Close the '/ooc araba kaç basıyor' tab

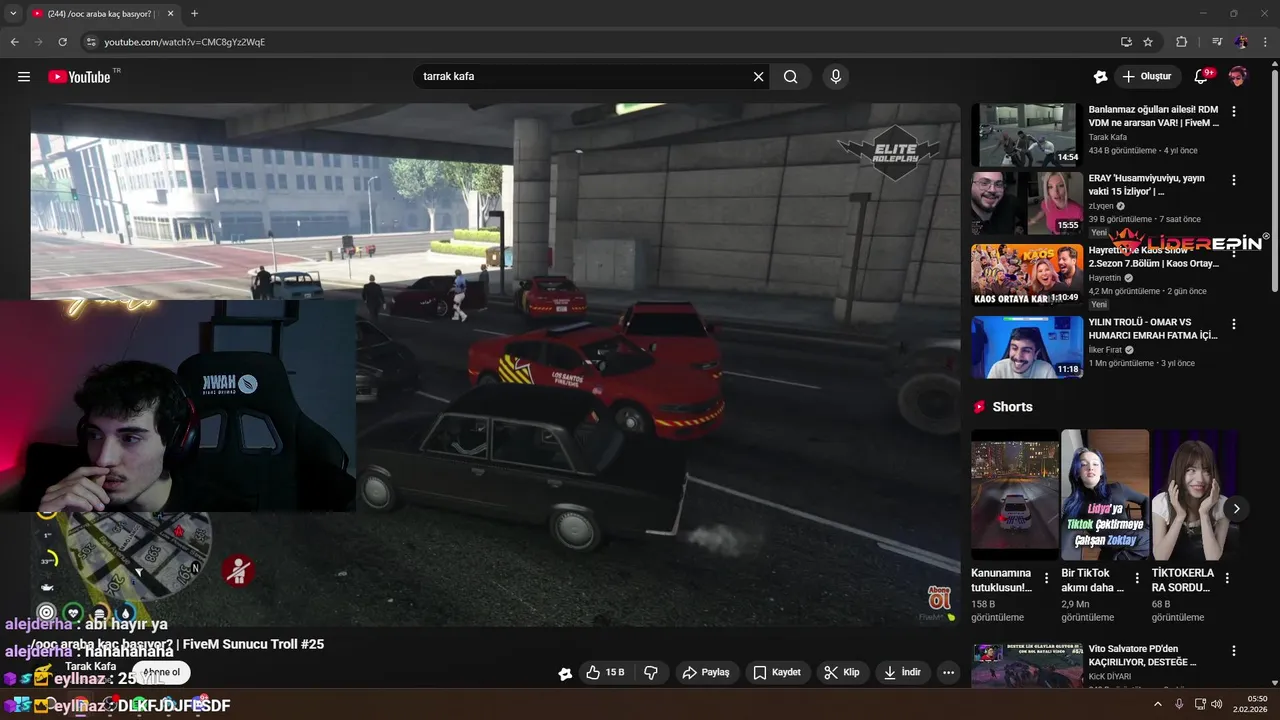[170, 14]
